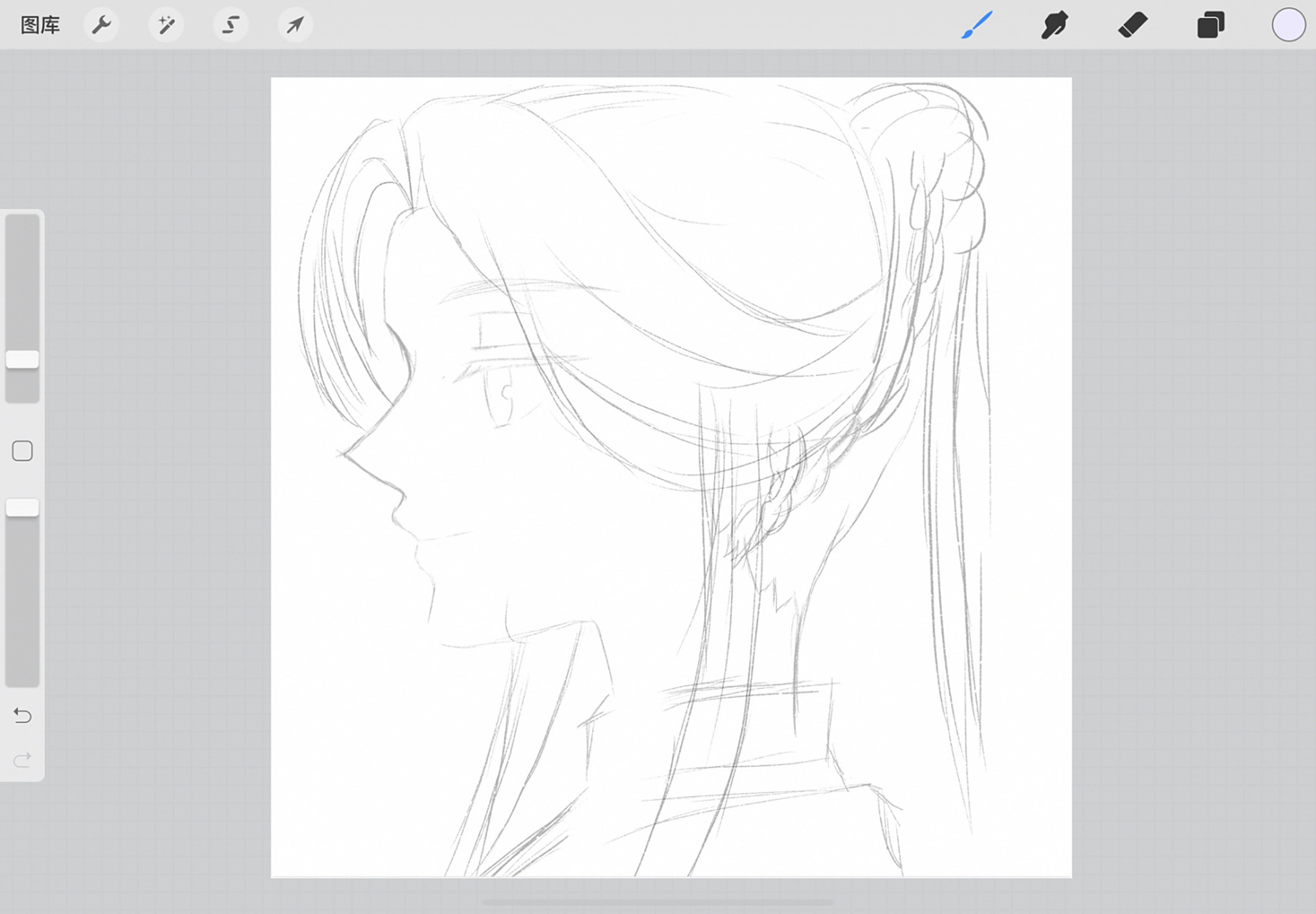Activate the Transform arrow tool

click(x=295, y=26)
